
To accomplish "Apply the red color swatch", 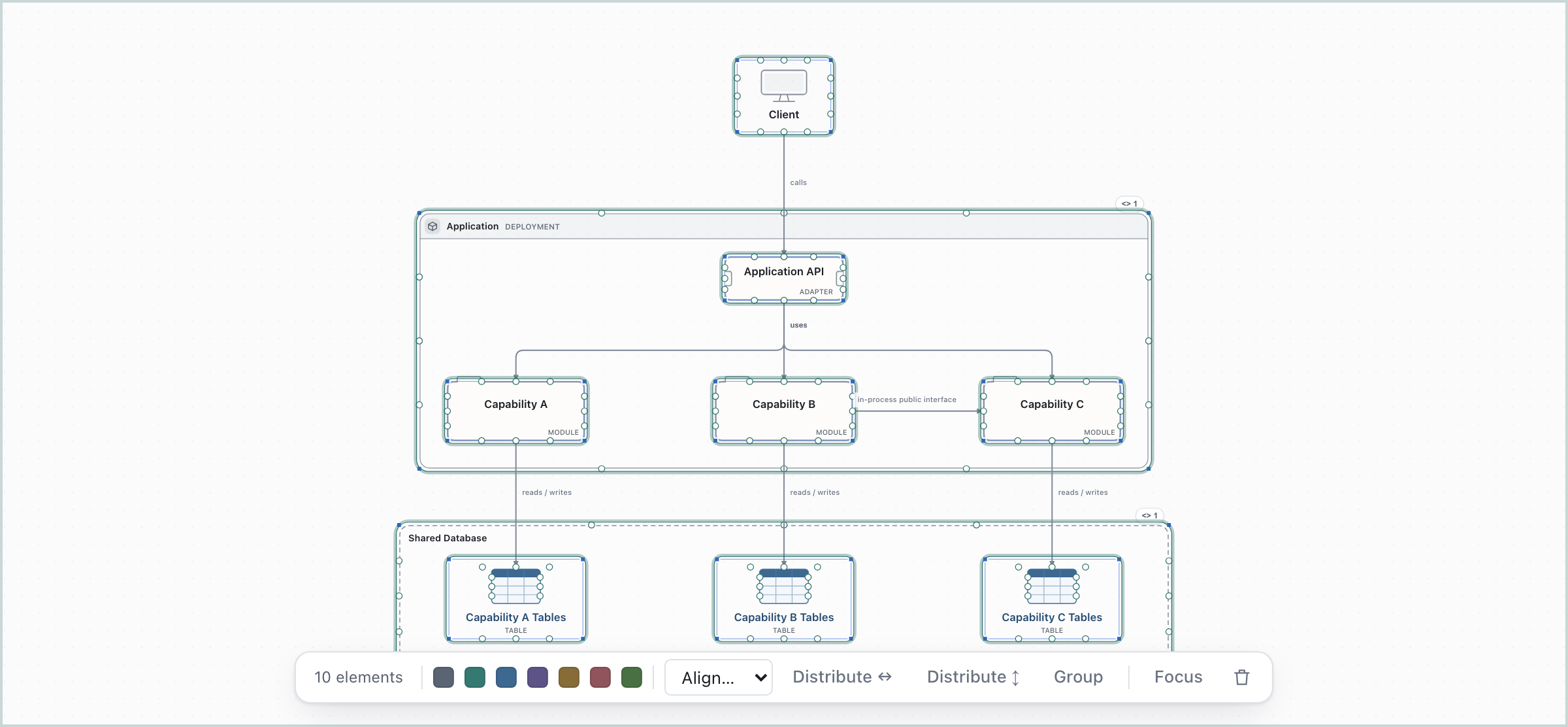I will [x=600, y=677].
